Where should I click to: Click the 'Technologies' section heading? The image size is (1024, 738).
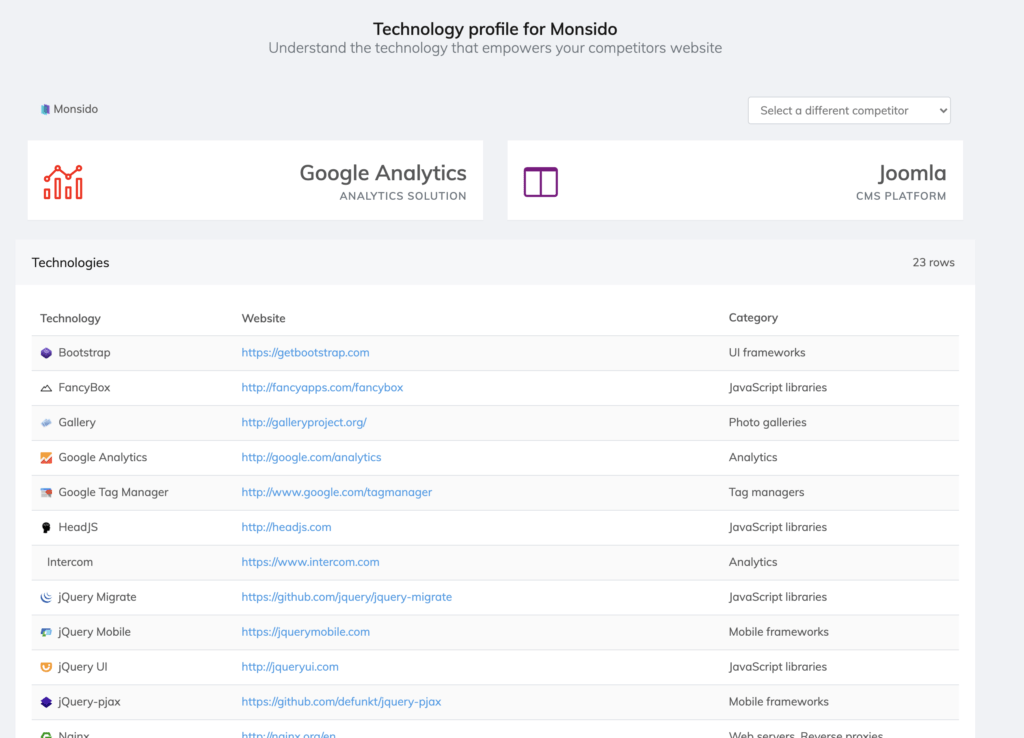pyautogui.click(x=71, y=263)
